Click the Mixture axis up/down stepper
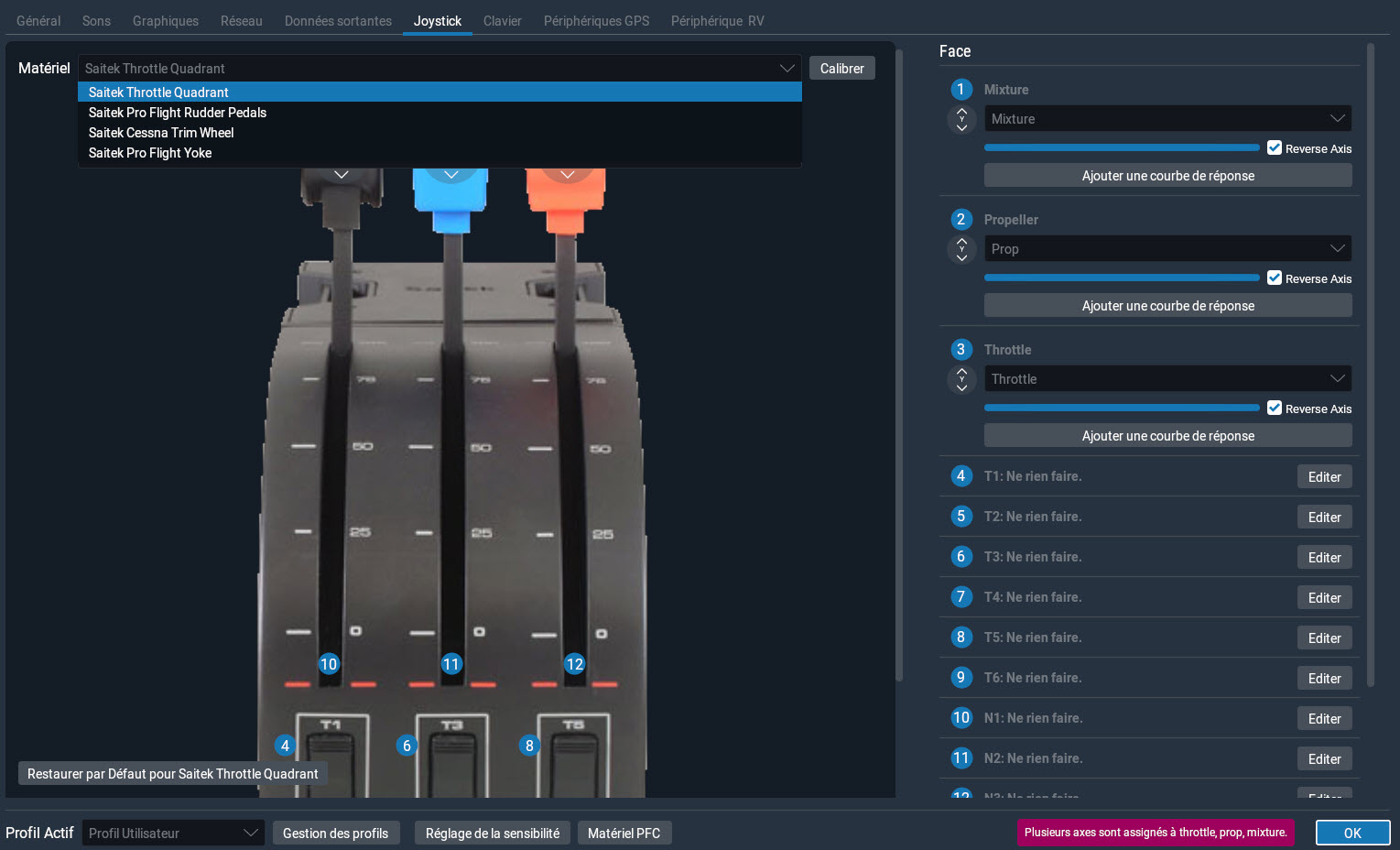This screenshot has width=1400, height=850. (x=961, y=119)
